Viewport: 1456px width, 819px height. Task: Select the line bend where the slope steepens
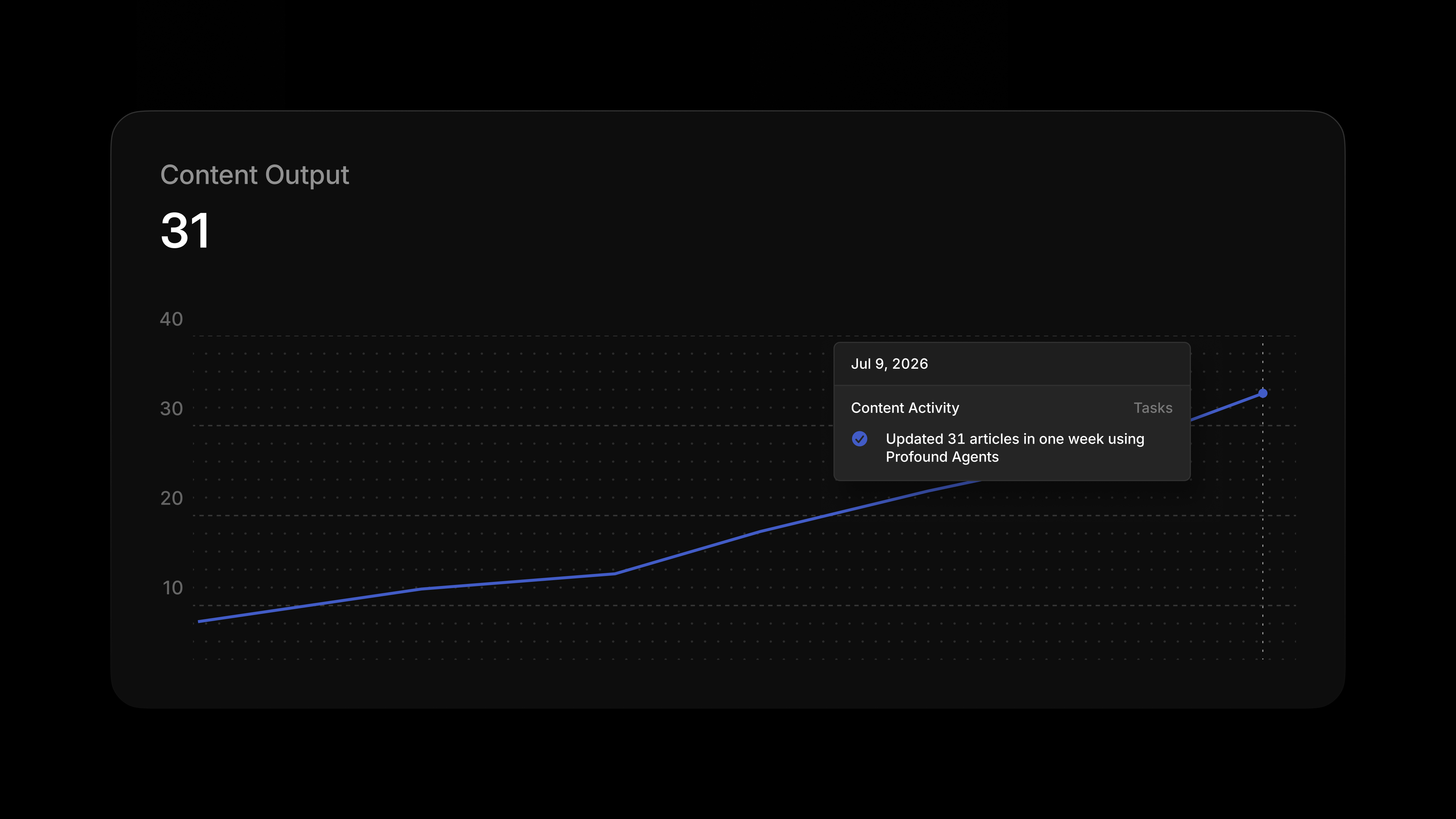click(615, 574)
